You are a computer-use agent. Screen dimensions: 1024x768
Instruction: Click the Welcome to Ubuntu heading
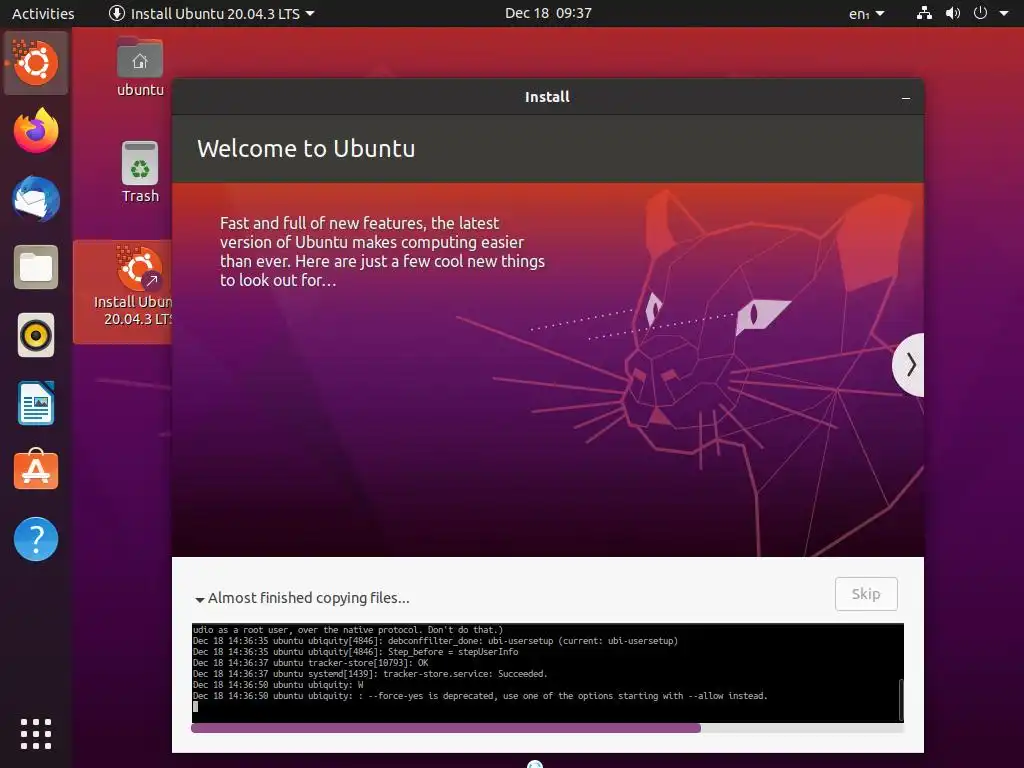click(306, 149)
